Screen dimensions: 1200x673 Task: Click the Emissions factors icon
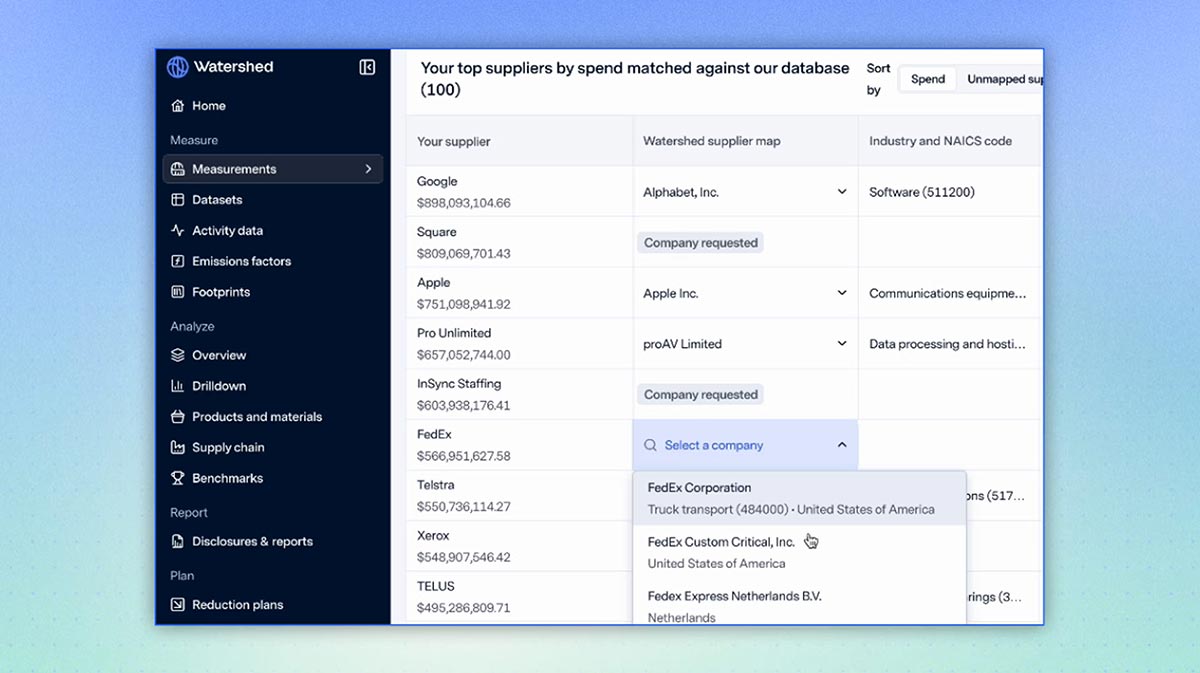point(178,261)
